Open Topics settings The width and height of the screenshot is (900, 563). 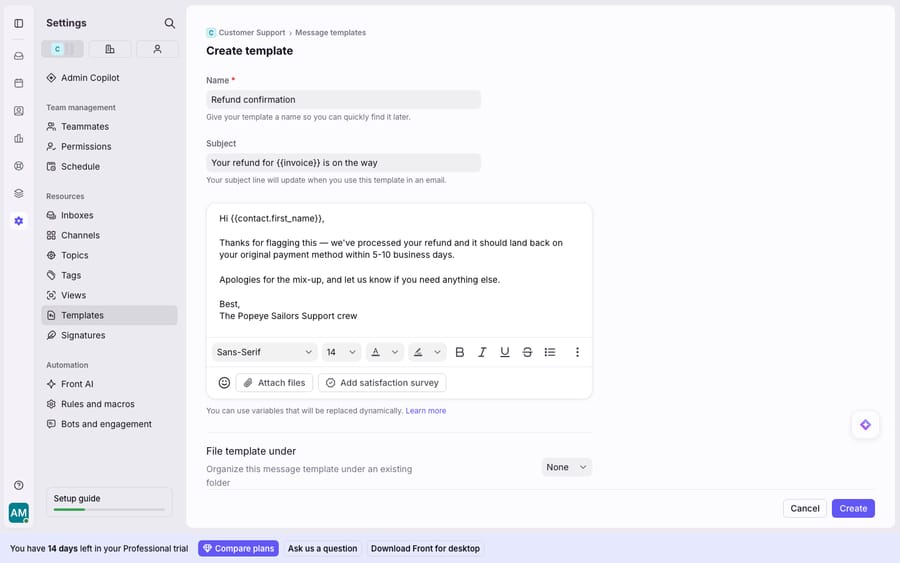pos(109,255)
